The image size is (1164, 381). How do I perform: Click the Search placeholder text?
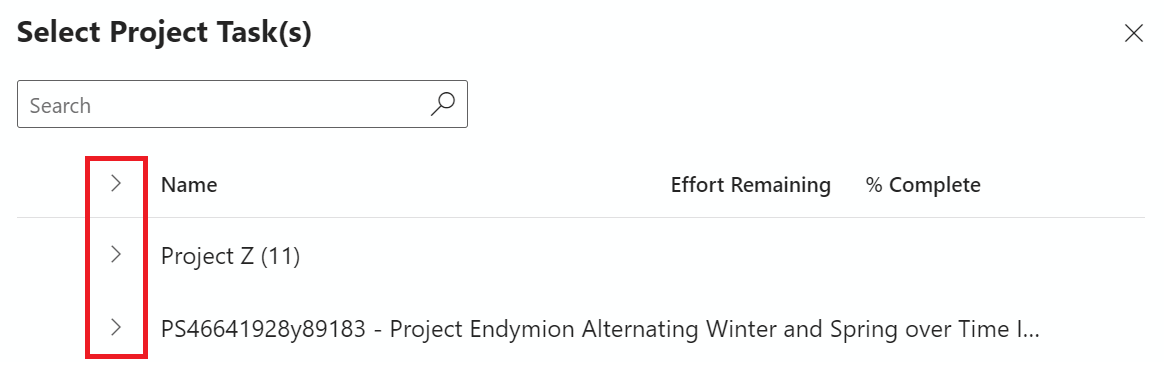click(x=60, y=105)
